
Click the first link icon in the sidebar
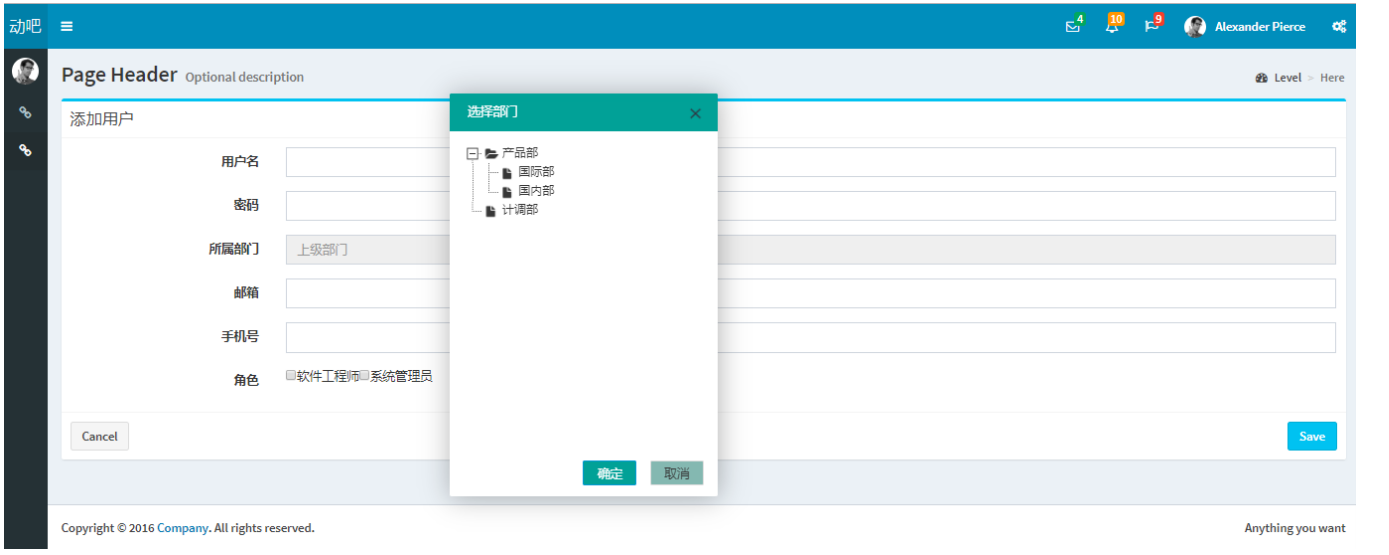(25, 113)
